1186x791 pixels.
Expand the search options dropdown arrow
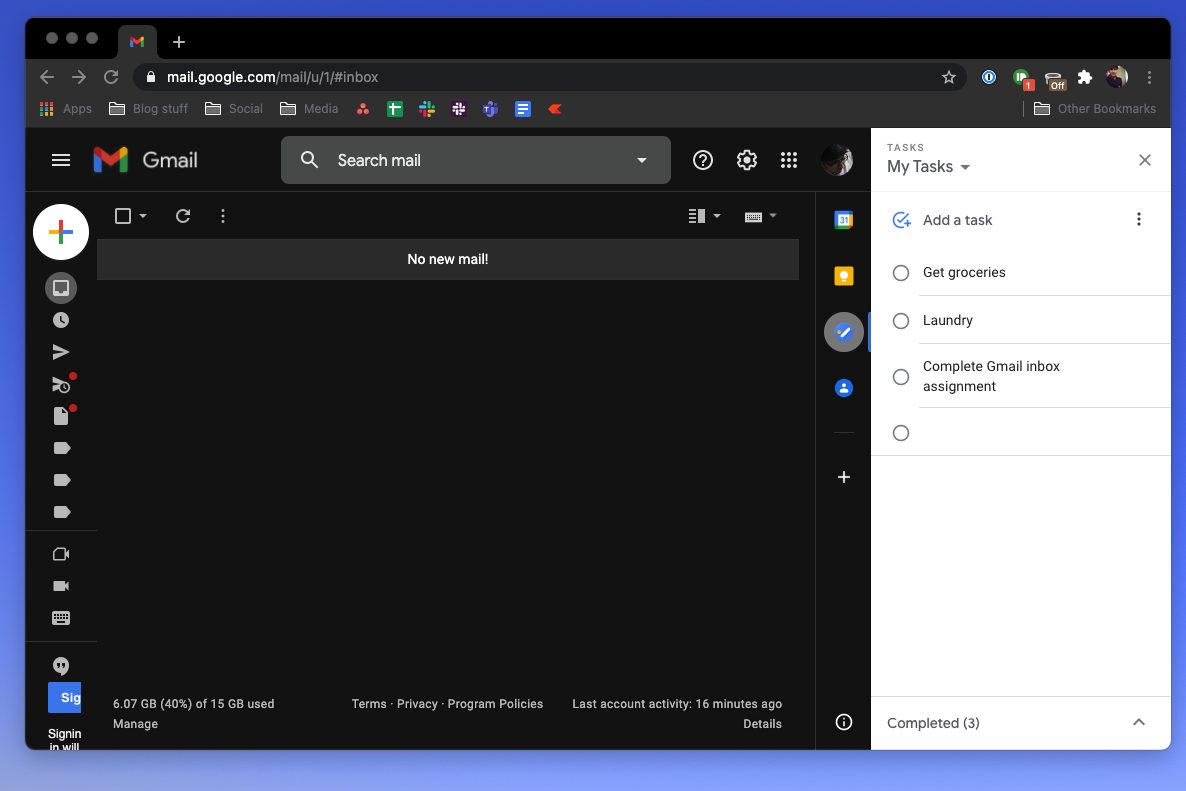(641, 160)
